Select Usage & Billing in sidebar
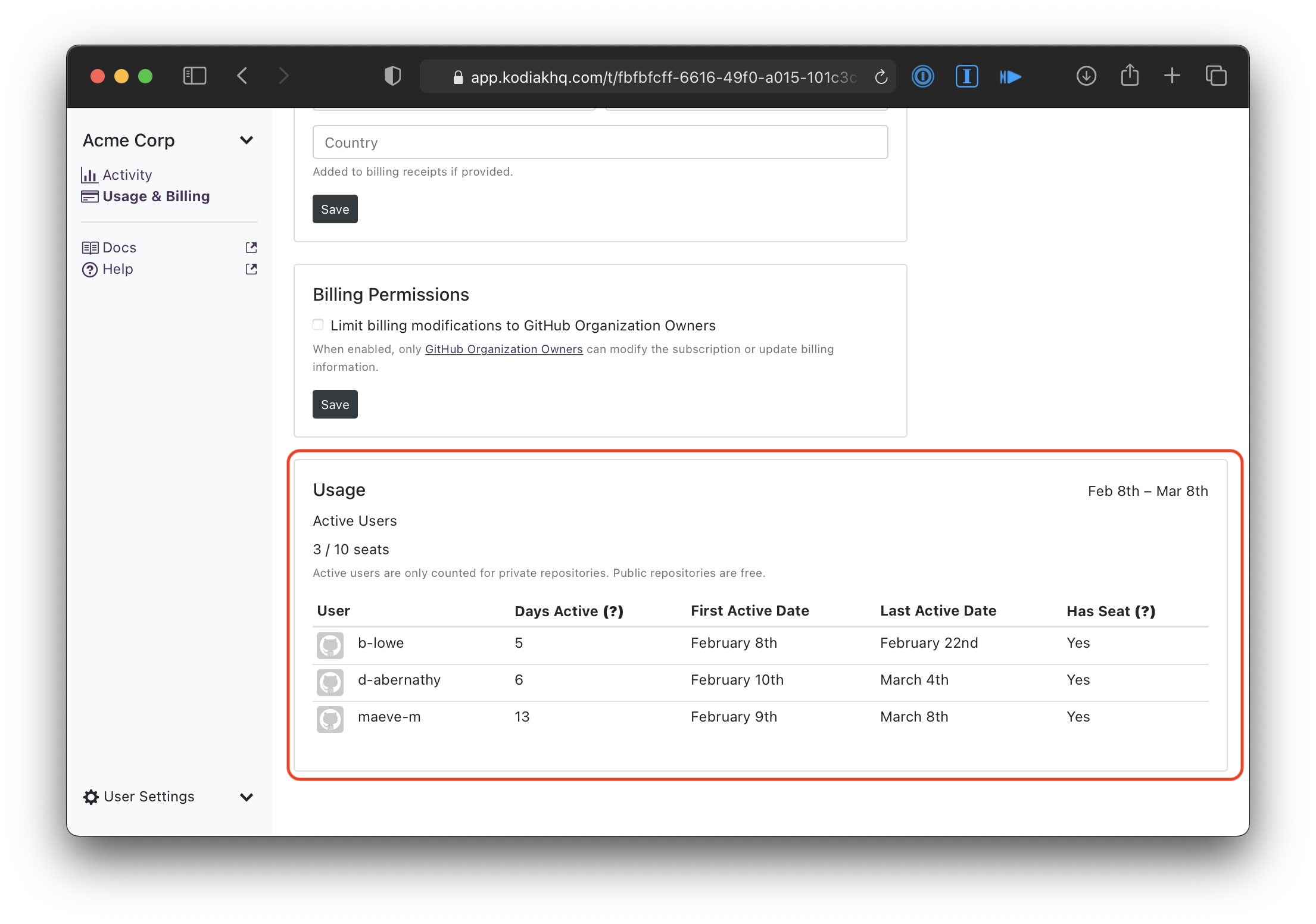 [x=155, y=196]
